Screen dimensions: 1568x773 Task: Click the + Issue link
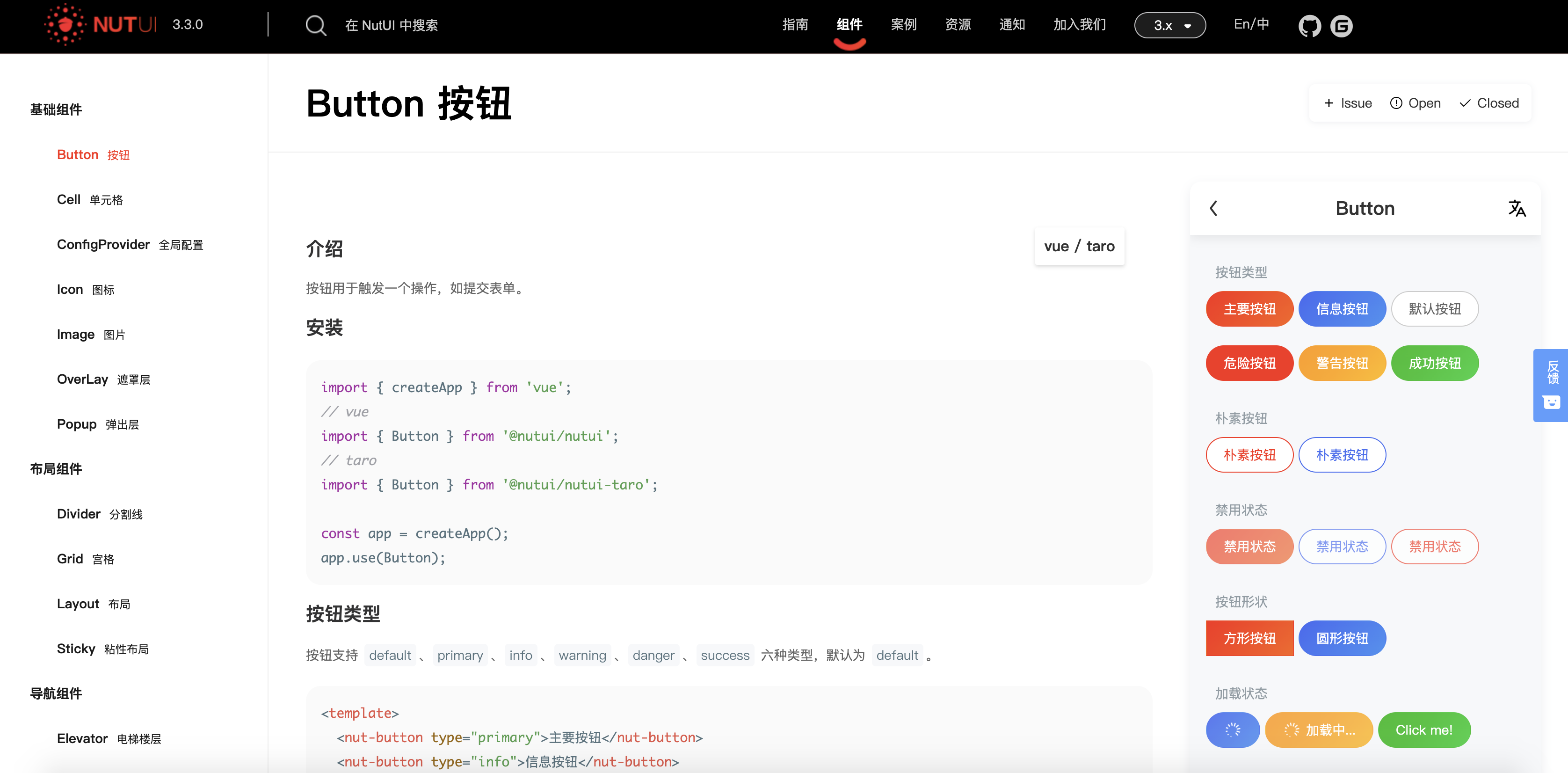[x=1348, y=103]
